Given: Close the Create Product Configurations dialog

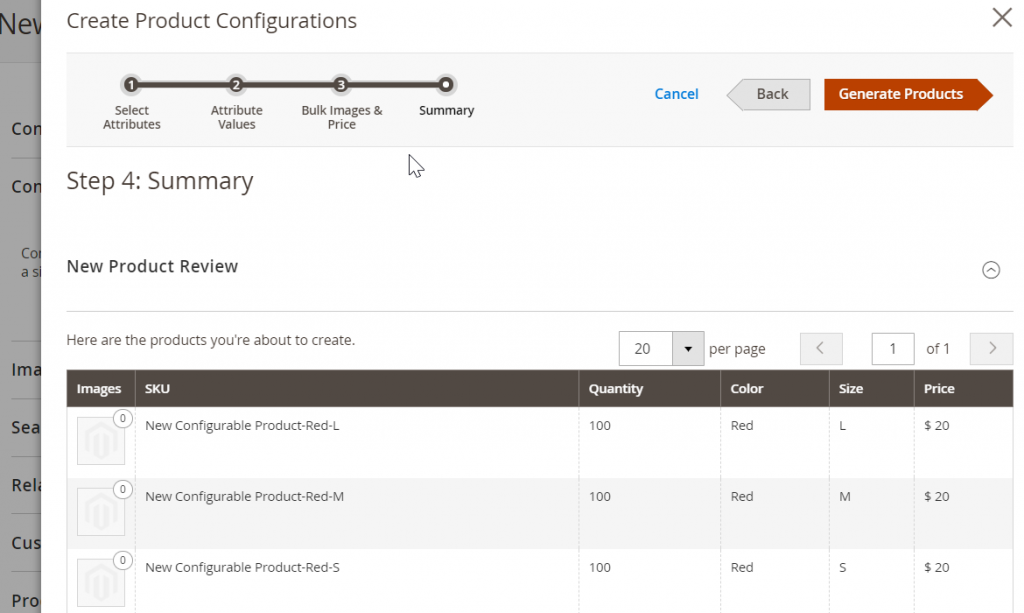Looking at the screenshot, I should click(1002, 17).
